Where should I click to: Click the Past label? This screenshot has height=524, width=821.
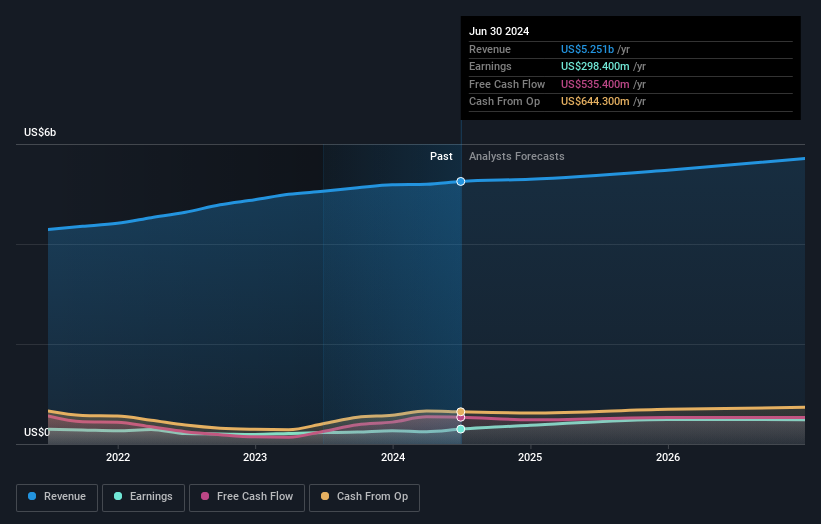441,157
